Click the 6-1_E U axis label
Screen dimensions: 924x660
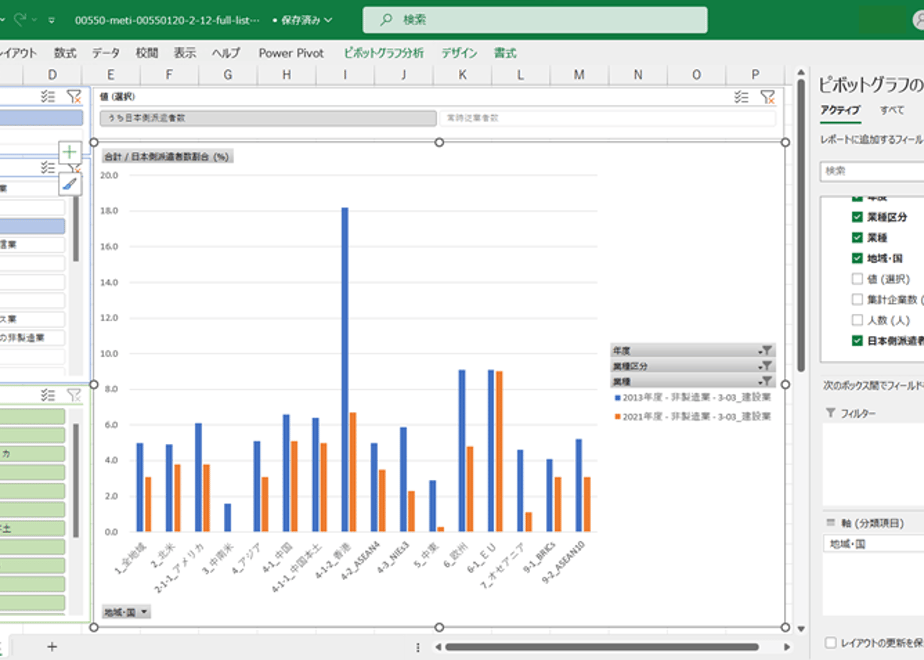[x=481, y=558]
